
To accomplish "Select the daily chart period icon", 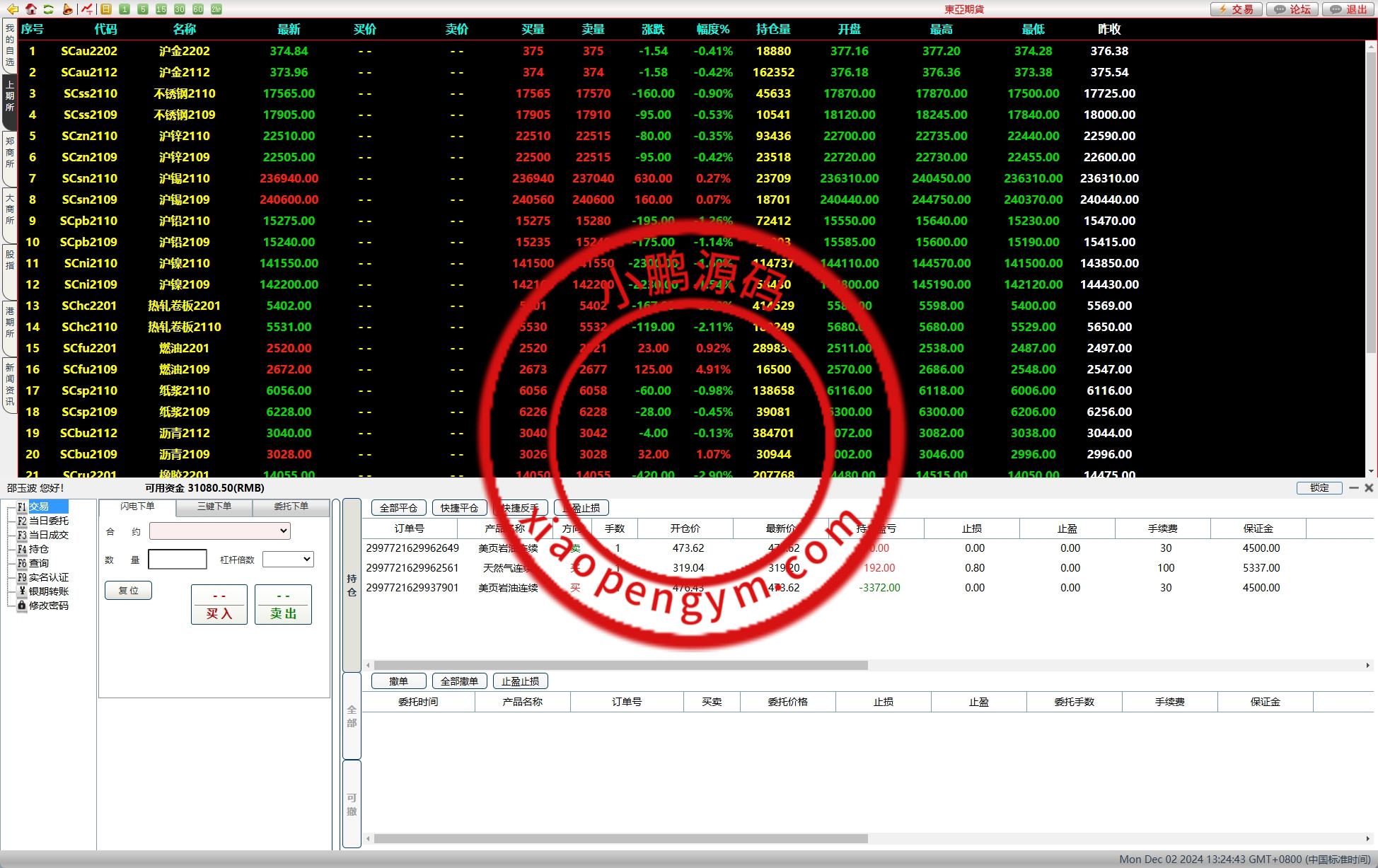I will tap(106, 9).
